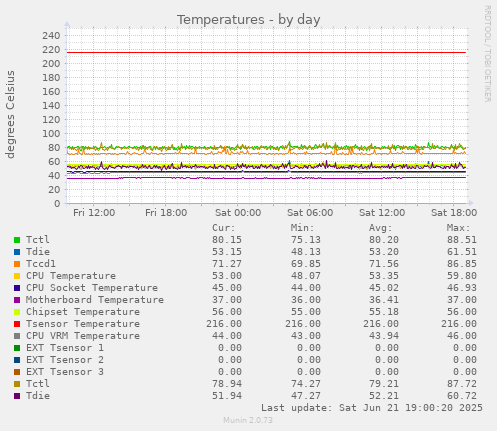
Task: Click the 'EXT Tsensor 2' legend label
Action: pyautogui.click(x=65, y=360)
